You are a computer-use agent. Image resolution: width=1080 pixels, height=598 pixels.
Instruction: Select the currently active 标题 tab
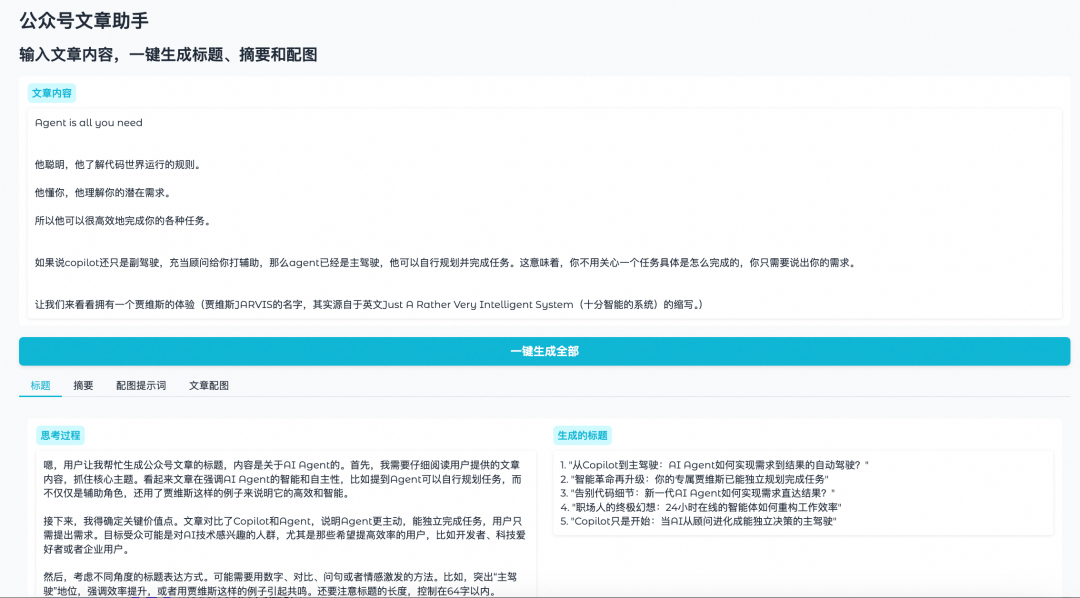[39, 385]
